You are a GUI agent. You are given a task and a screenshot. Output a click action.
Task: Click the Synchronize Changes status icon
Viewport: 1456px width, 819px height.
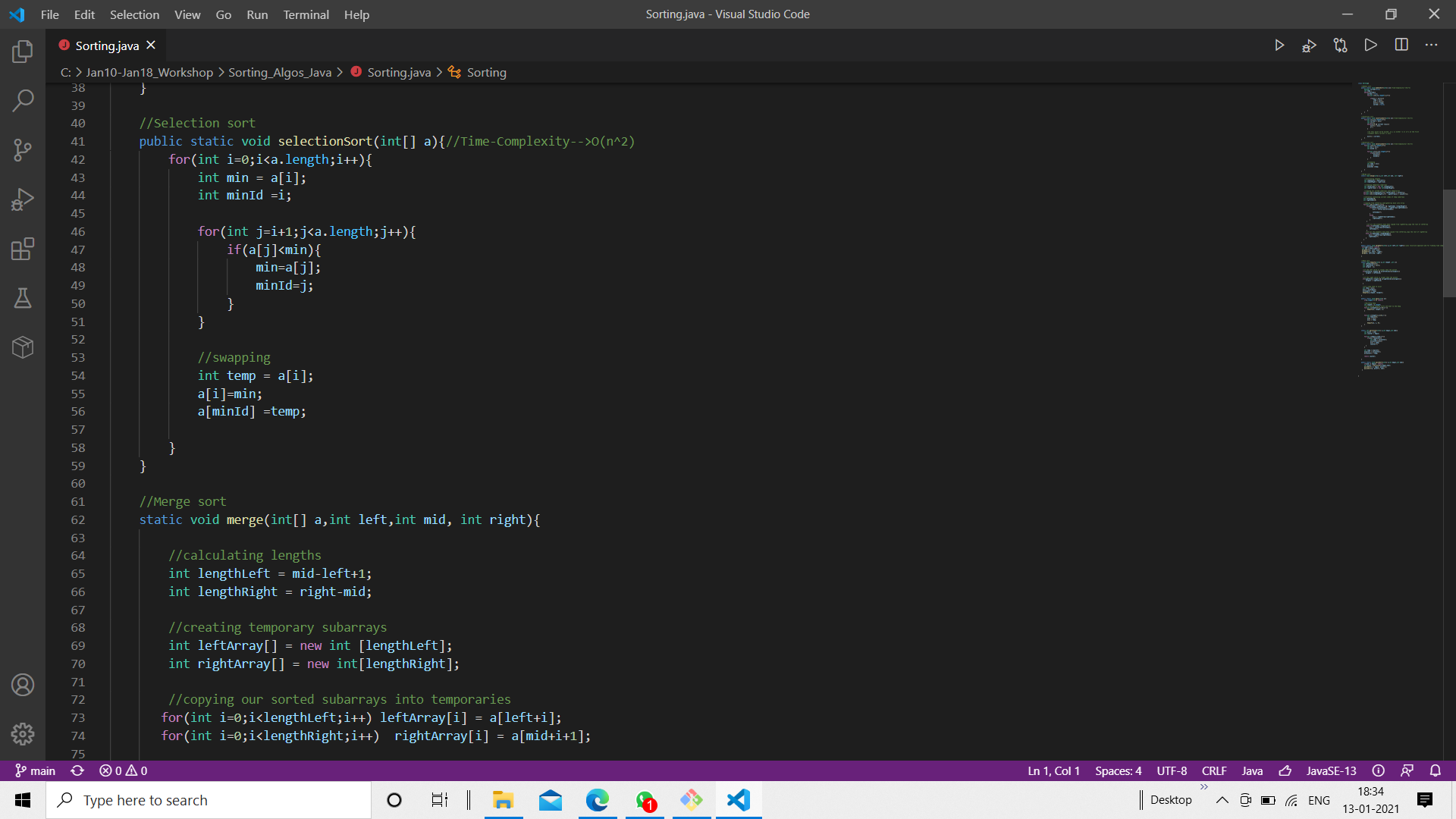coord(77,770)
